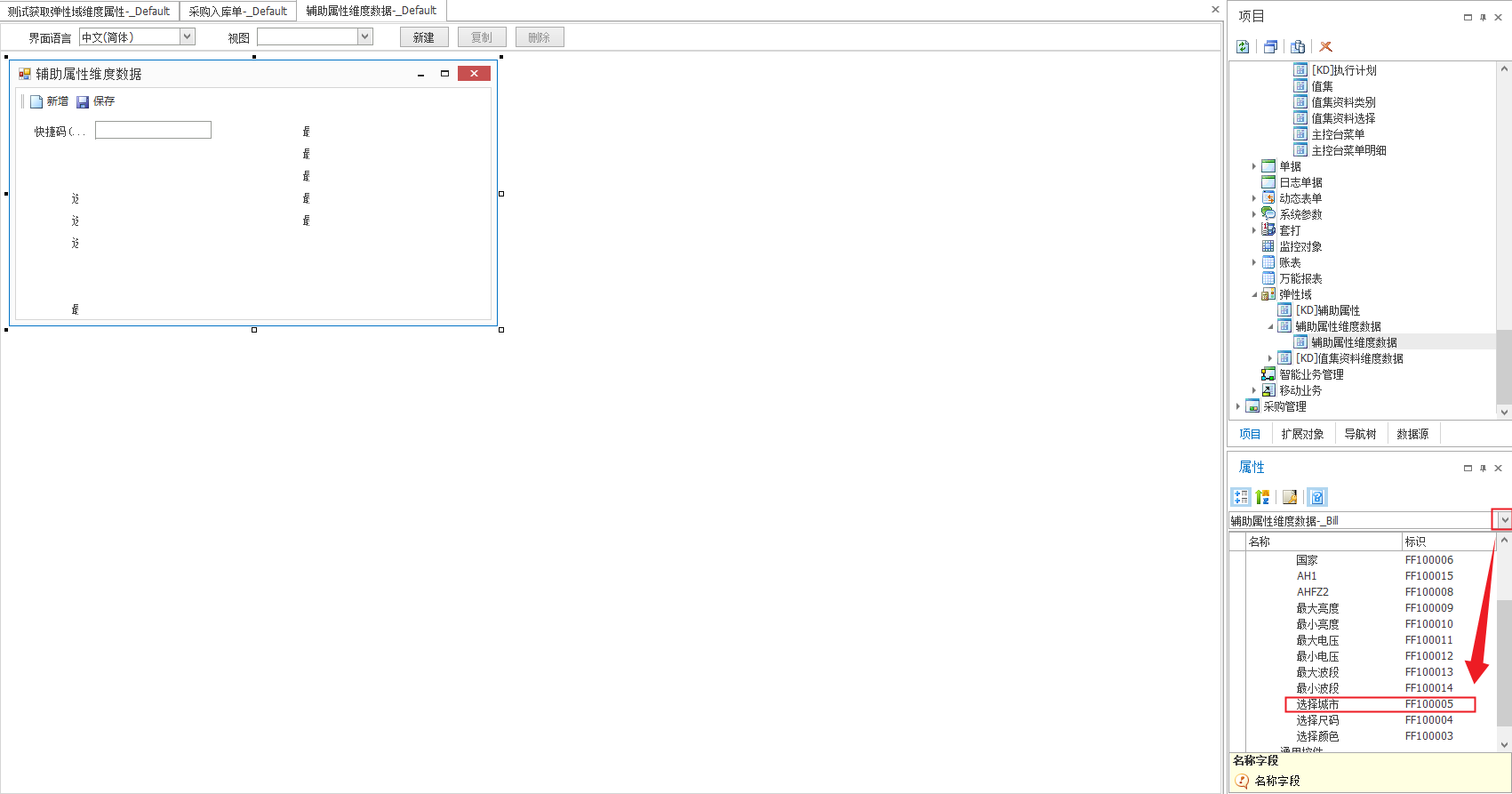Screen dimensions: 1512x794
Task: Click the 保存 floppy disk icon
Action: click(x=83, y=102)
